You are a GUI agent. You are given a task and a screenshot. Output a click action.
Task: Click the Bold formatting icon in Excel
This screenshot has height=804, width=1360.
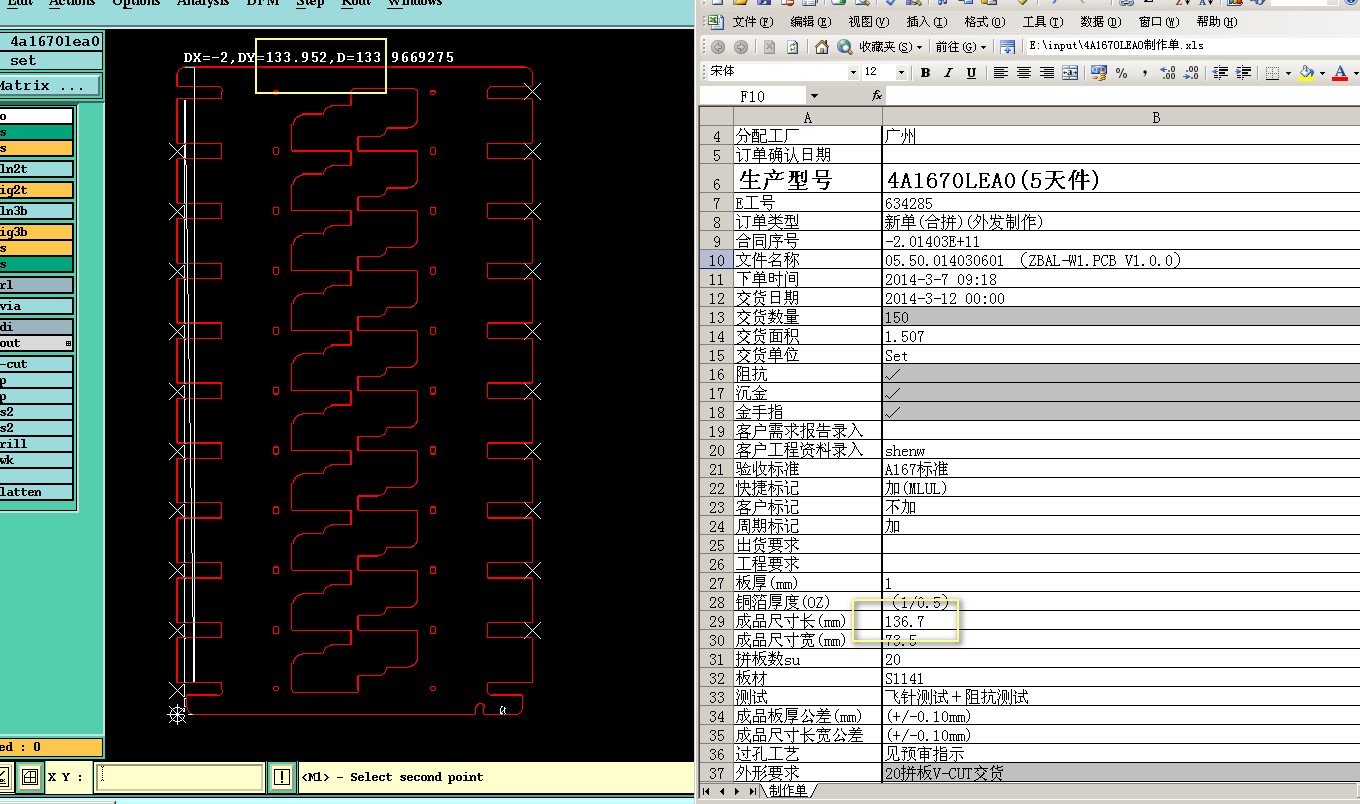coord(926,73)
